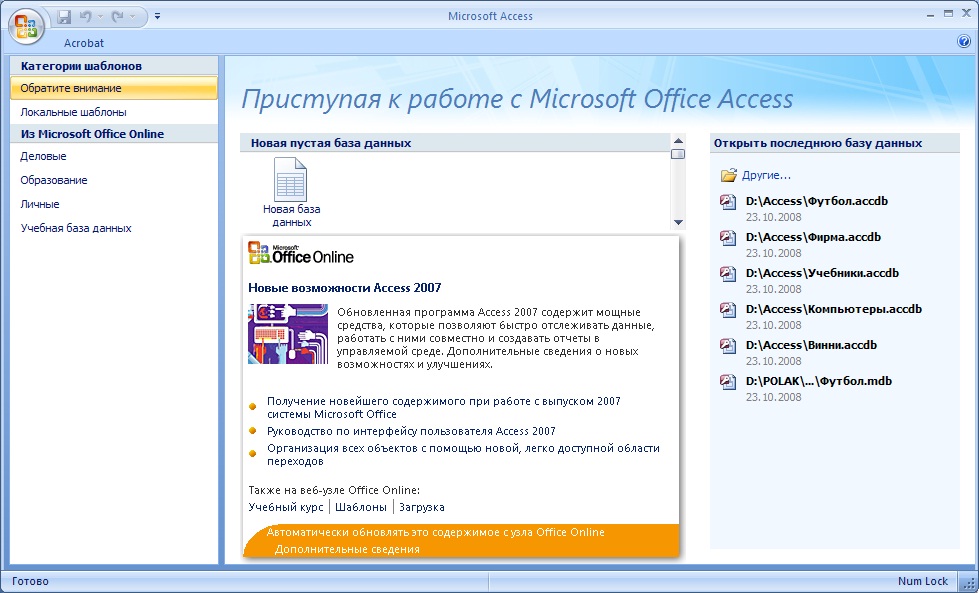Screen dimensions: 979x593
Task: Click the Undo arrow icon
Action: tap(86, 17)
